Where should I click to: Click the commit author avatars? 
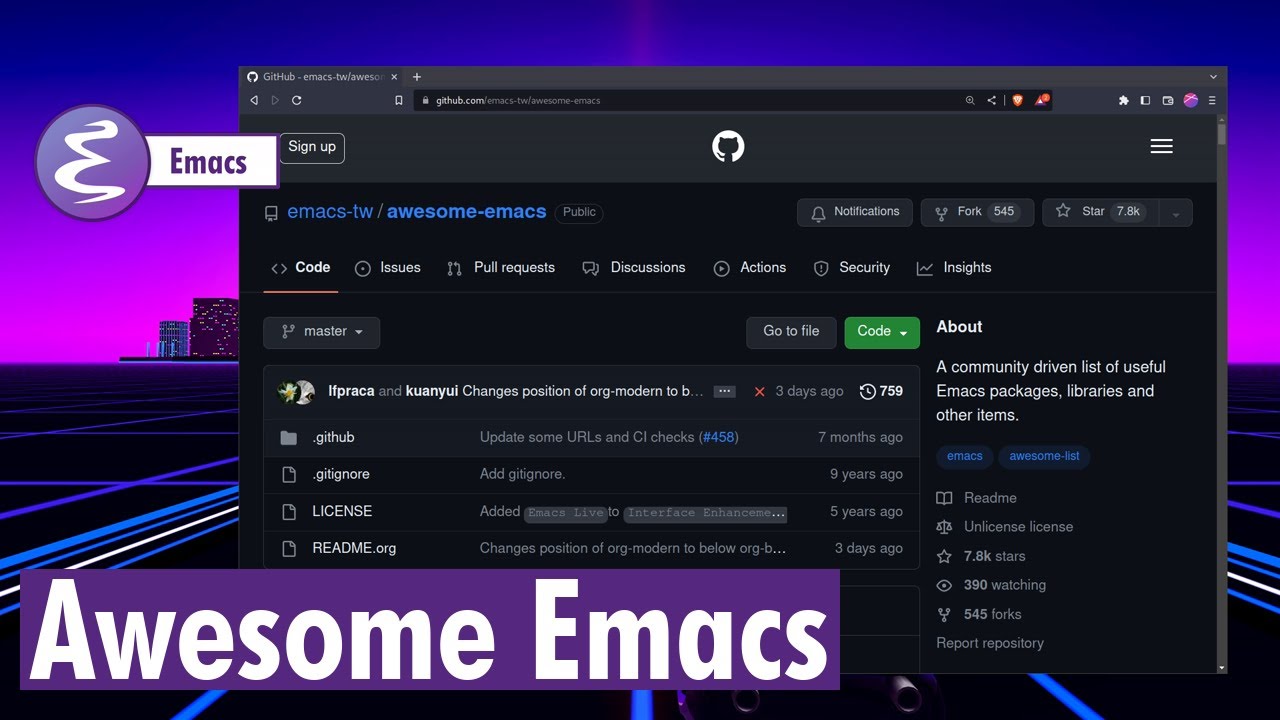[x=296, y=392]
